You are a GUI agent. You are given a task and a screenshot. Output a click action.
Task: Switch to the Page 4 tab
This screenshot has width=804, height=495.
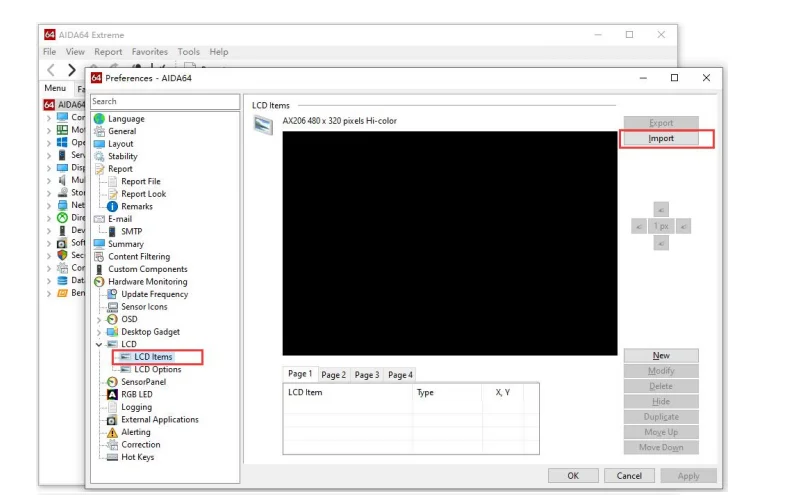coord(400,375)
